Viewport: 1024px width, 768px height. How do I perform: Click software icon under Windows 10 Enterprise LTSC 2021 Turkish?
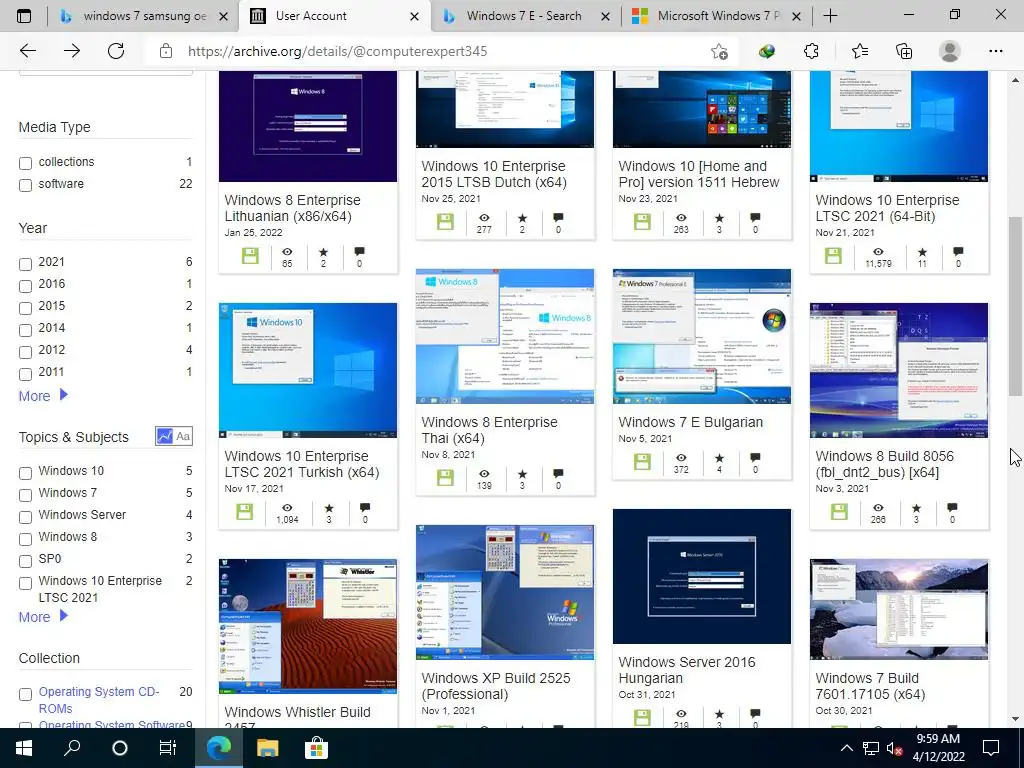pyautogui.click(x=245, y=511)
